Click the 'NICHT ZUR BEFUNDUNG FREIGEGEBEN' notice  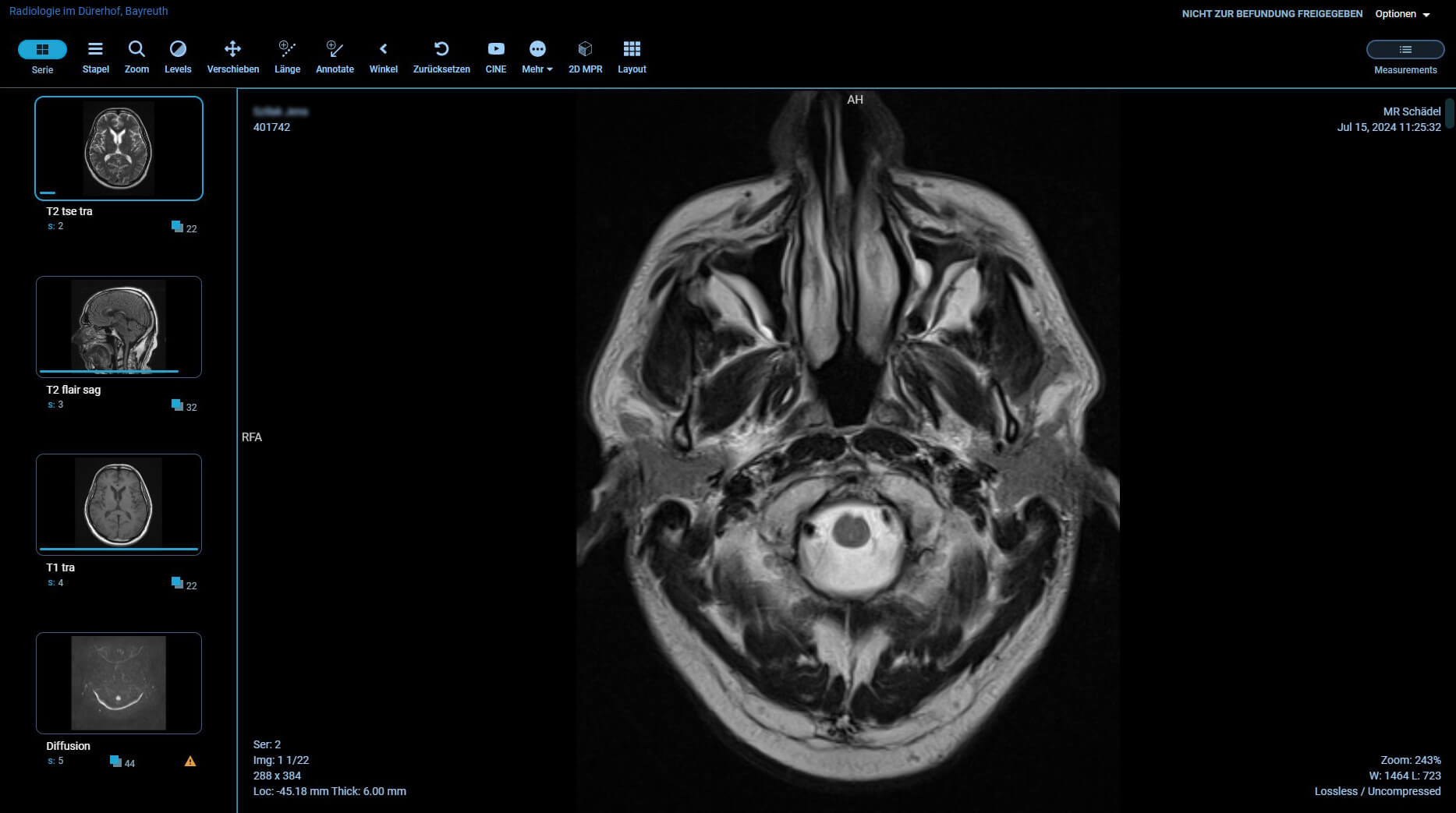1272,14
